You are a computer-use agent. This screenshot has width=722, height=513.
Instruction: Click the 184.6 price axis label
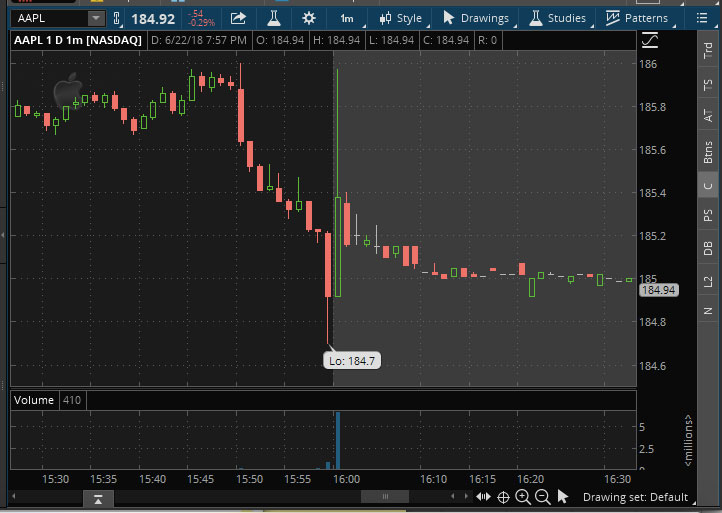(652, 366)
